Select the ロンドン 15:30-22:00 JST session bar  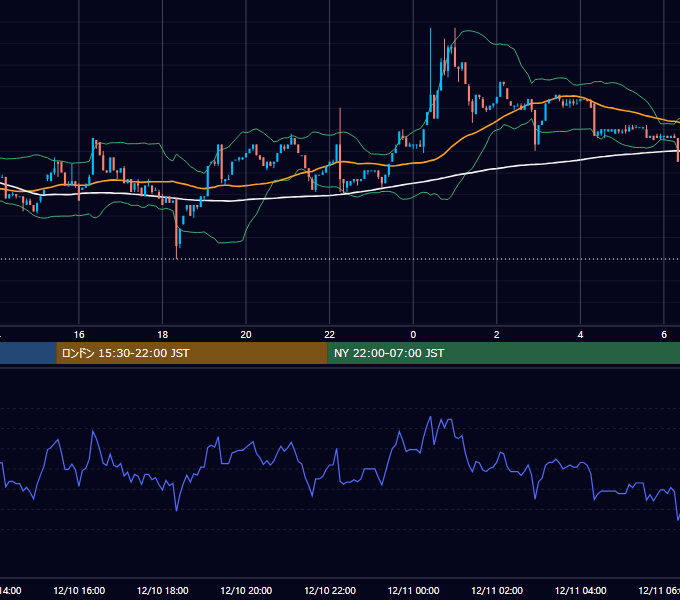[x=192, y=353]
